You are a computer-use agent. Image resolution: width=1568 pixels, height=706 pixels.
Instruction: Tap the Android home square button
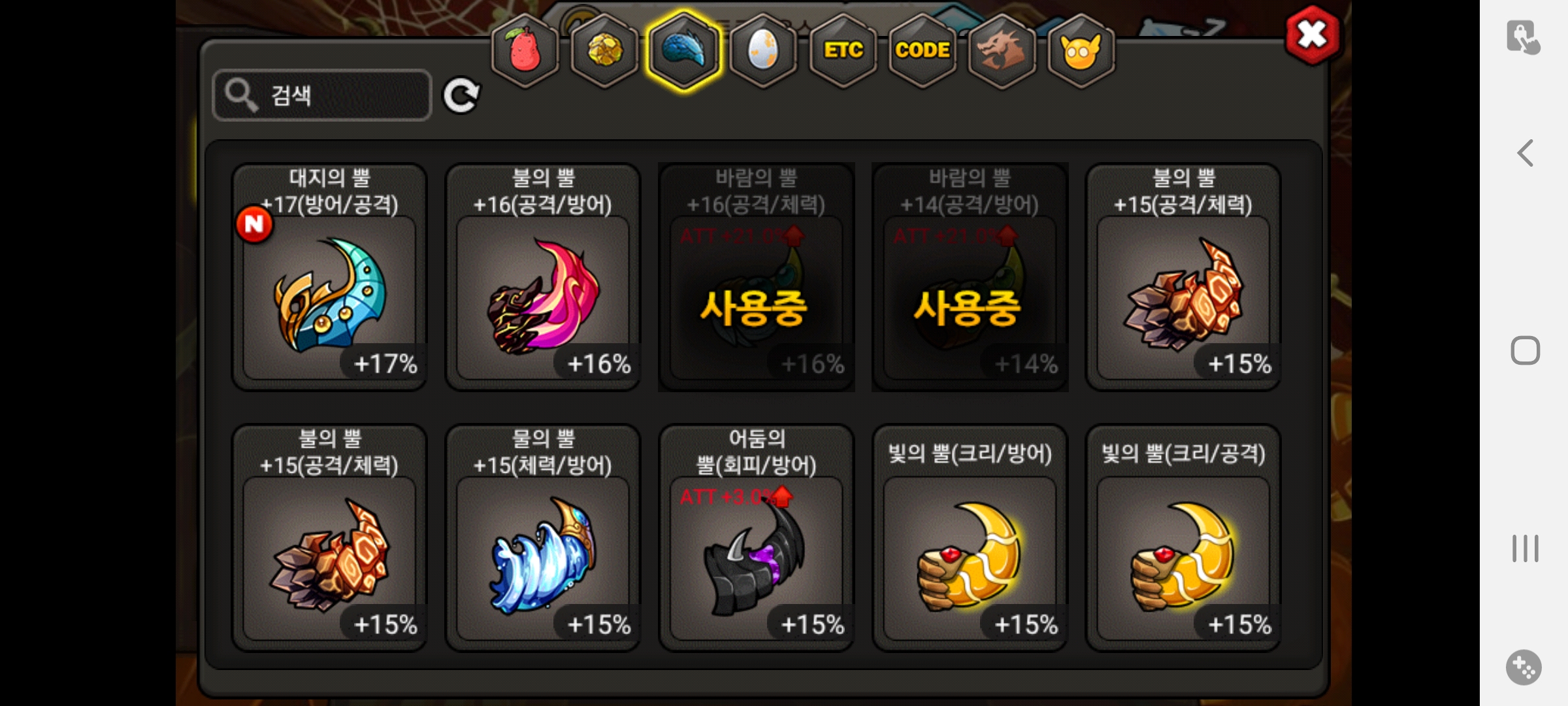(x=1526, y=350)
